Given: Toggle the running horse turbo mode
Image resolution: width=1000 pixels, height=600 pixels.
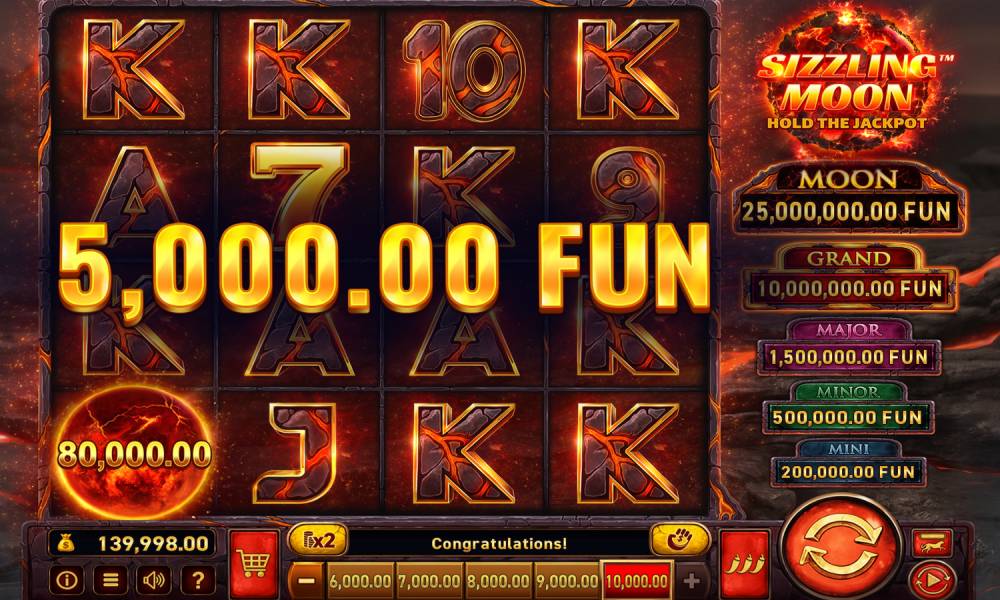Looking at the screenshot, I should coord(932,543).
